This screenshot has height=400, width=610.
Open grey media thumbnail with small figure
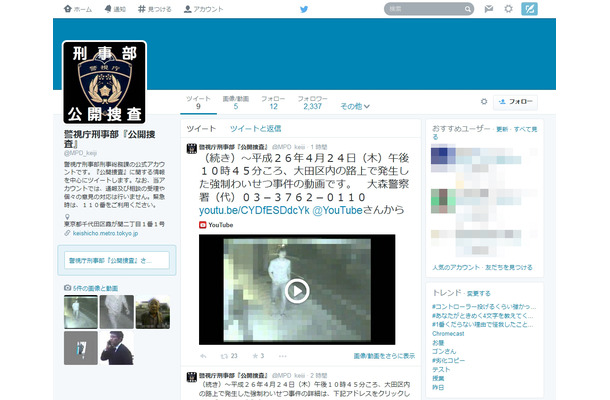pos(81,348)
